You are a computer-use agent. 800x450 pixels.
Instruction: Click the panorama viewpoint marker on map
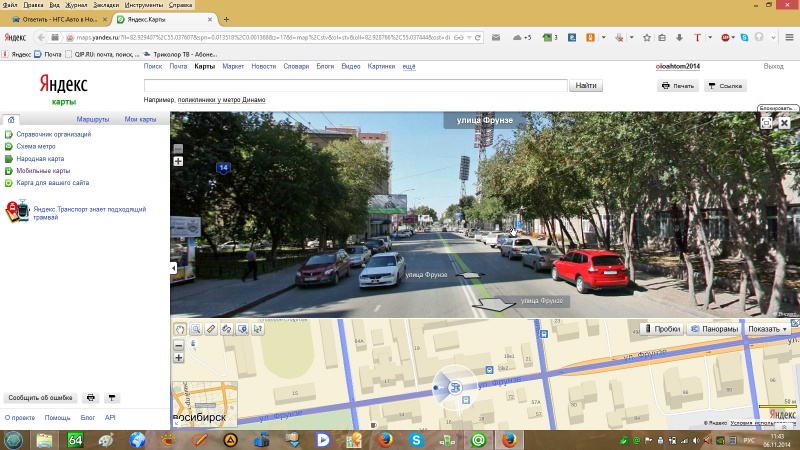(x=455, y=388)
